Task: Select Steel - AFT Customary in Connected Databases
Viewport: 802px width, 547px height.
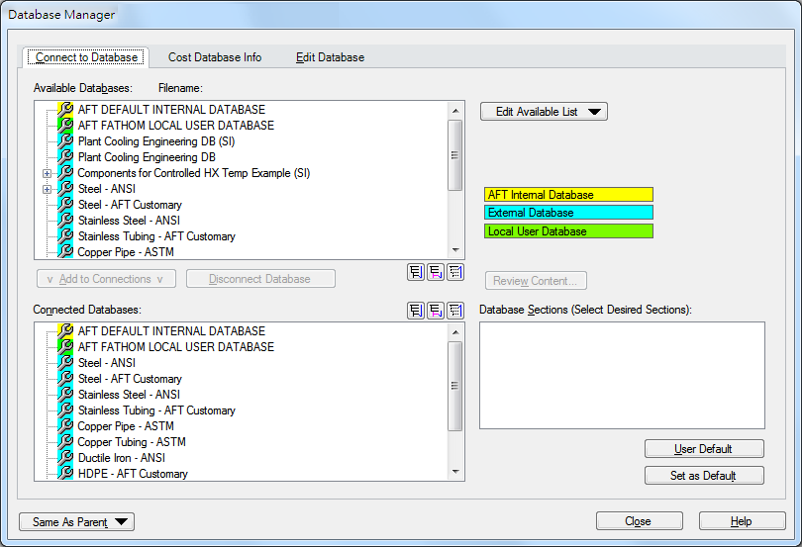Action: (x=130, y=379)
